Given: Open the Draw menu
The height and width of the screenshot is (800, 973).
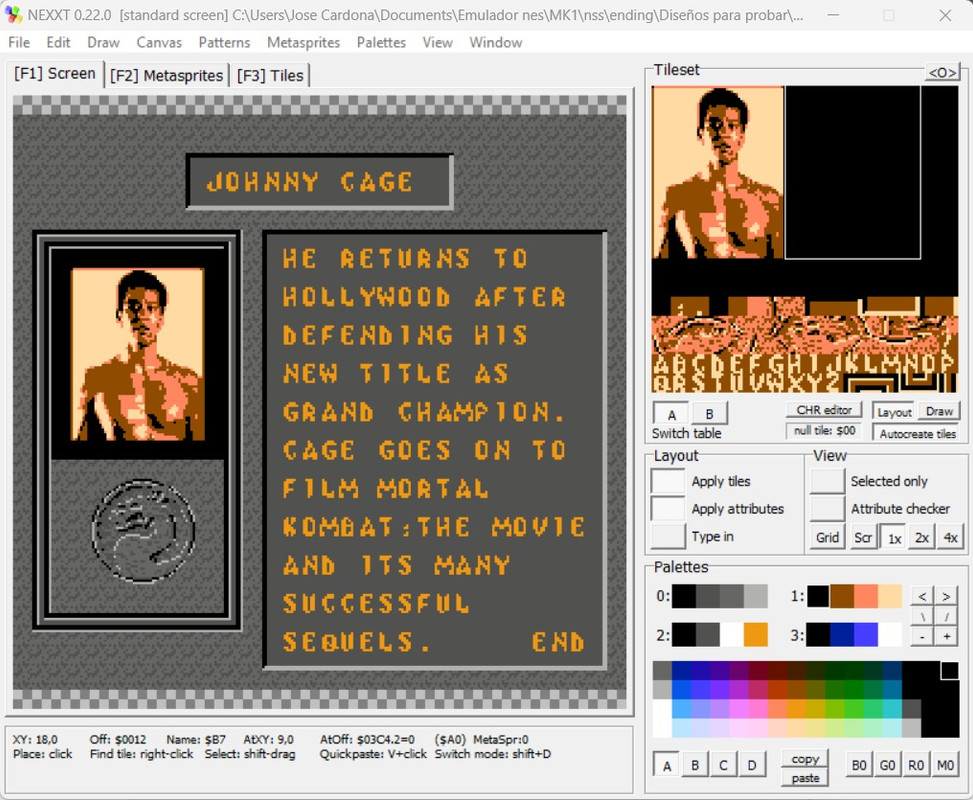Looking at the screenshot, I should [x=103, y=42].
